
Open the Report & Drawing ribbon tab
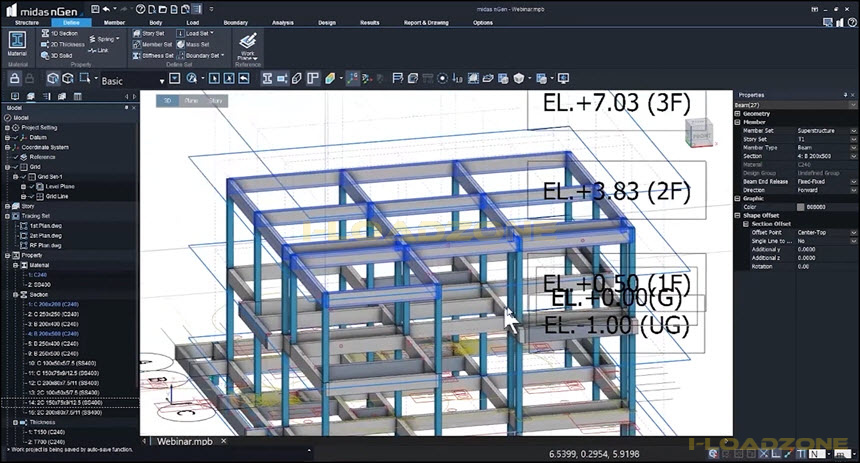coord(426,22)
